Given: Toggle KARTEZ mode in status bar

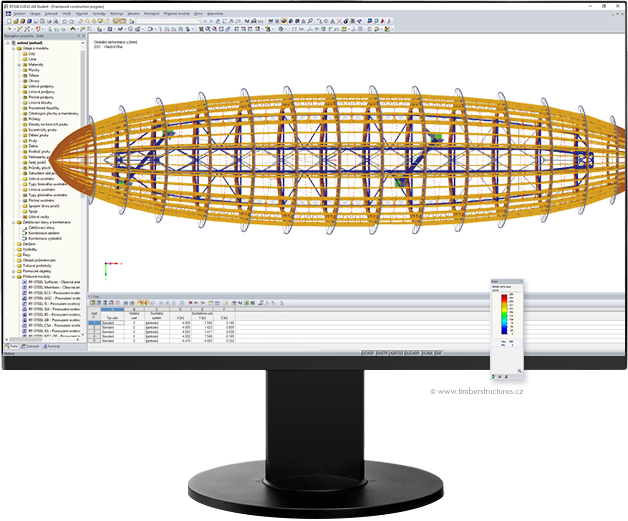Looking at the screenshot, I should 397,353.
